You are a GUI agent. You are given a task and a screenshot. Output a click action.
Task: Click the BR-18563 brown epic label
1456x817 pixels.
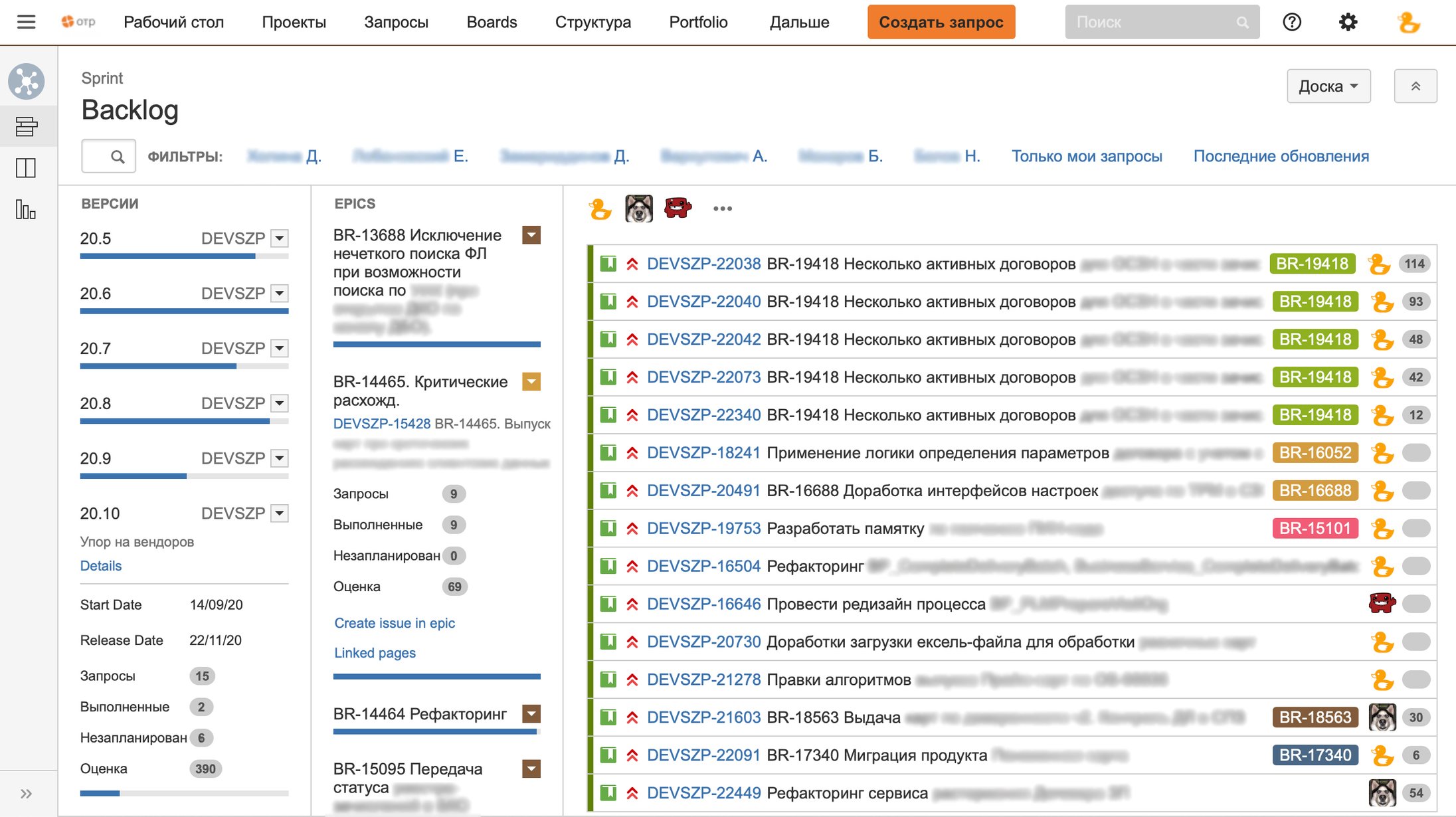[x=1315, y=717]
